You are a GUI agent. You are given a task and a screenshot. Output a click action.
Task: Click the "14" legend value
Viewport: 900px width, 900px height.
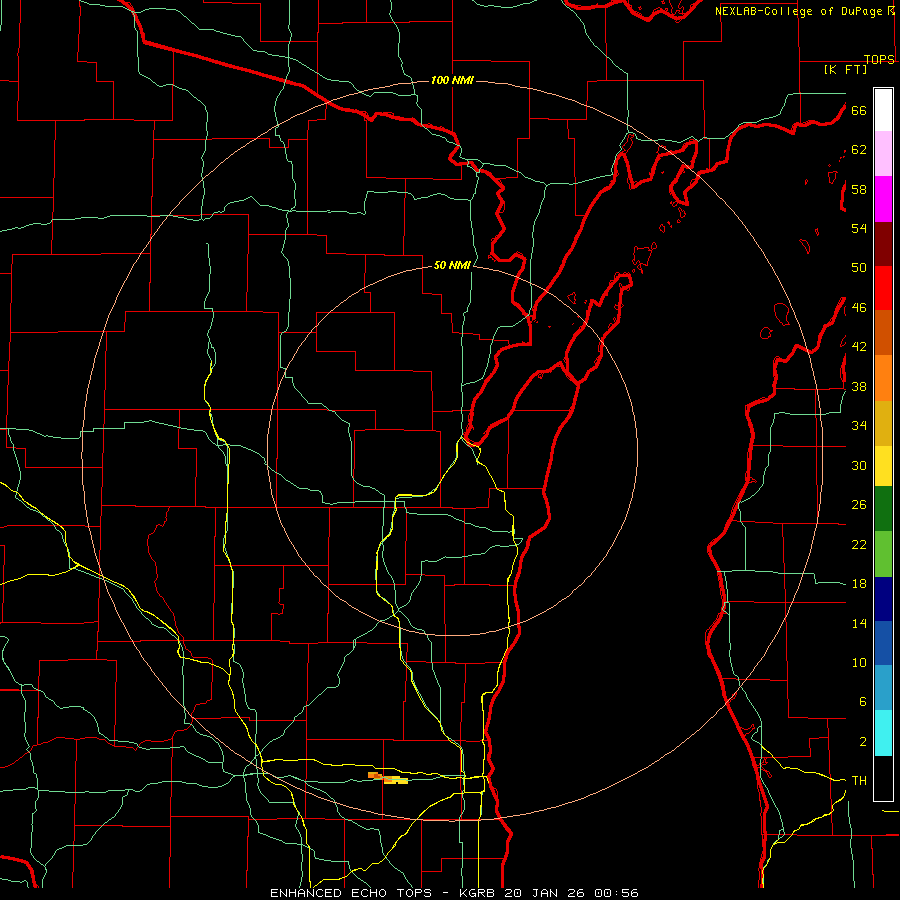tap(859, 623)
